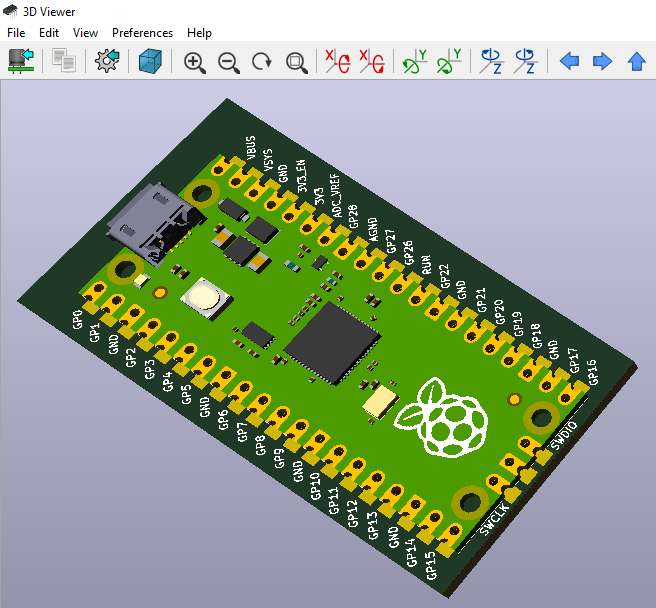Viewport: 656px width, 608px height.
Task: Open the File menu
Action: click(16, 33)
